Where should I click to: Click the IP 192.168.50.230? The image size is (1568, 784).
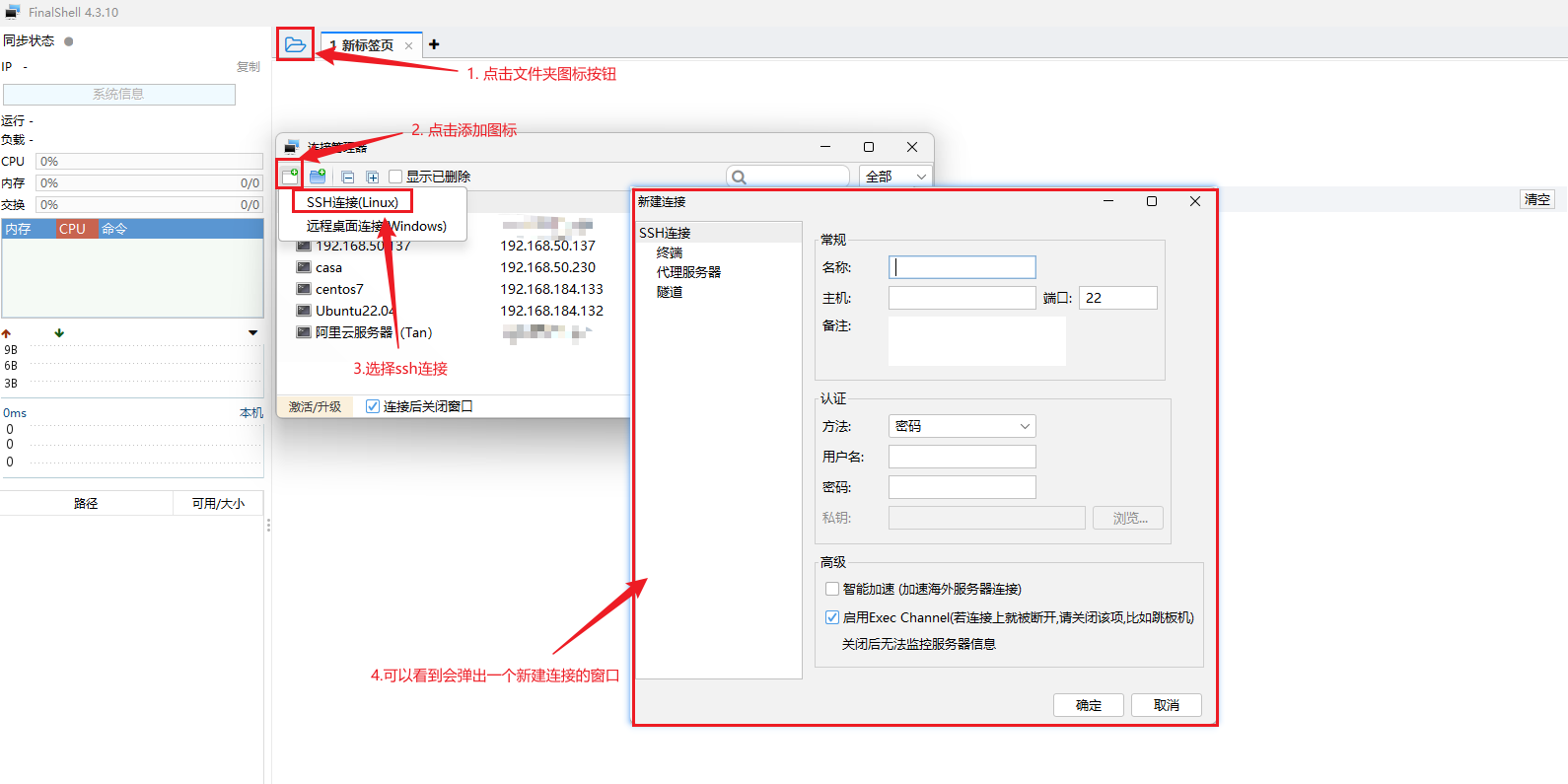[x=547, y=267]
